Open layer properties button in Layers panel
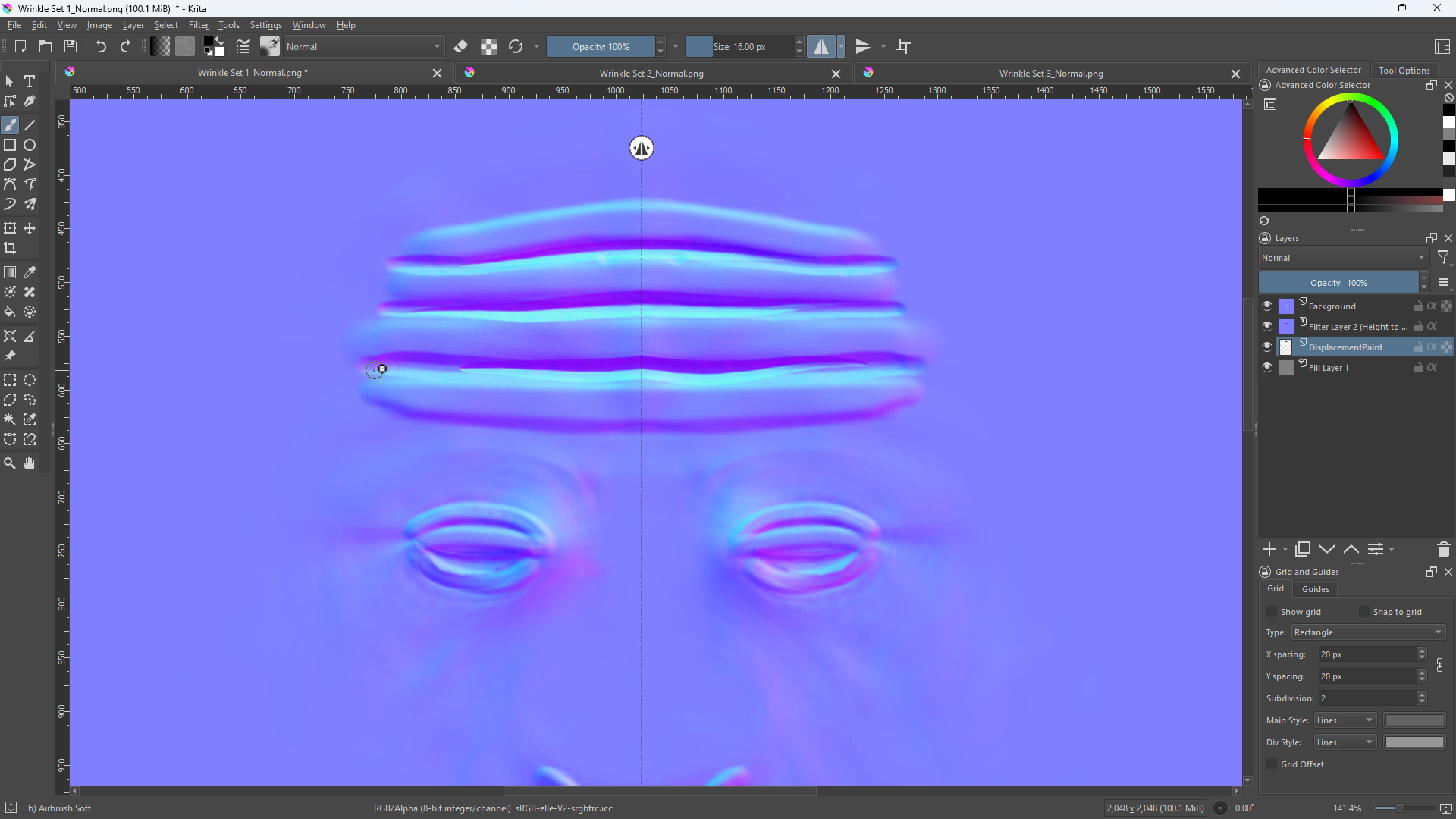This screenshot has width=1456, height=819. tap(1376, 549)
